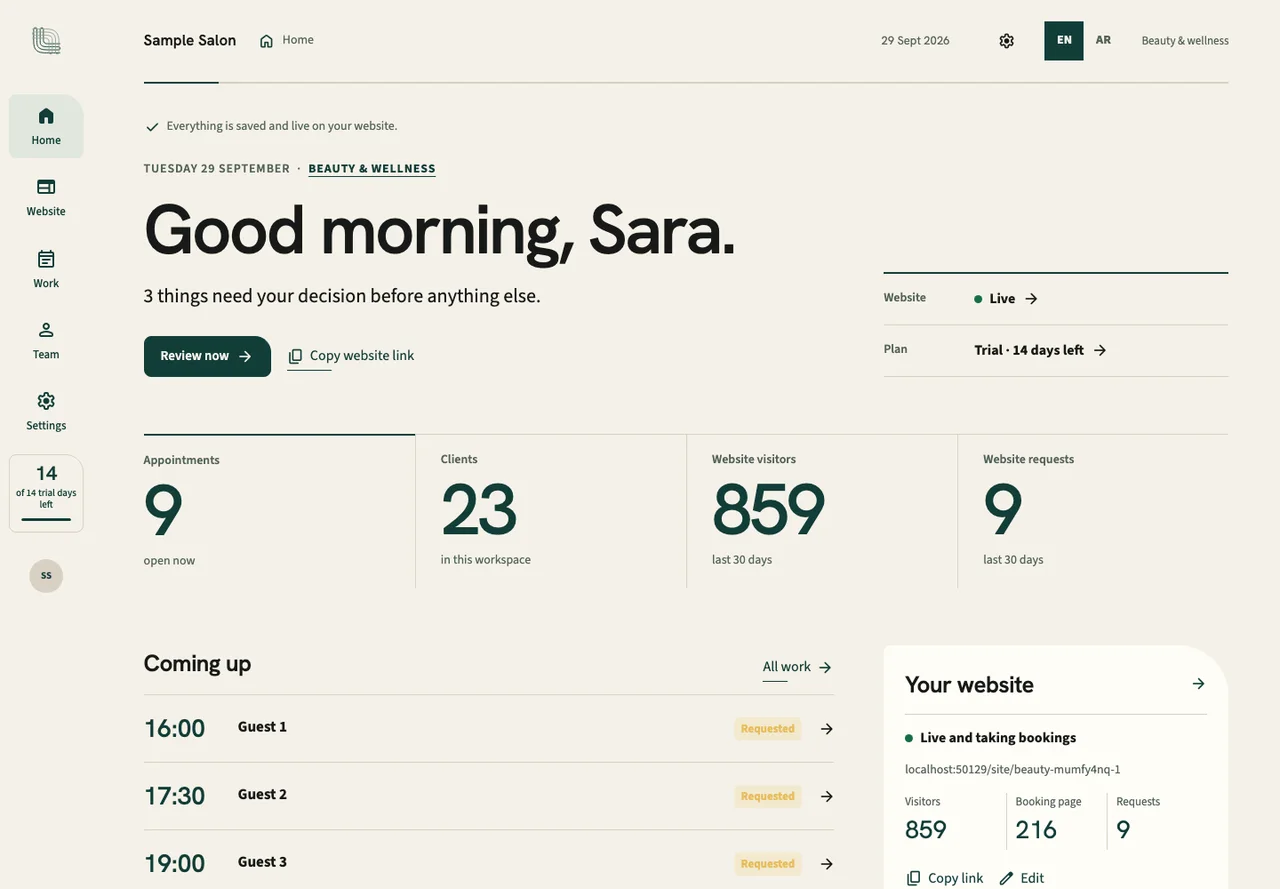Click the Good morning, Sara. heading

(x=440, y=231)
